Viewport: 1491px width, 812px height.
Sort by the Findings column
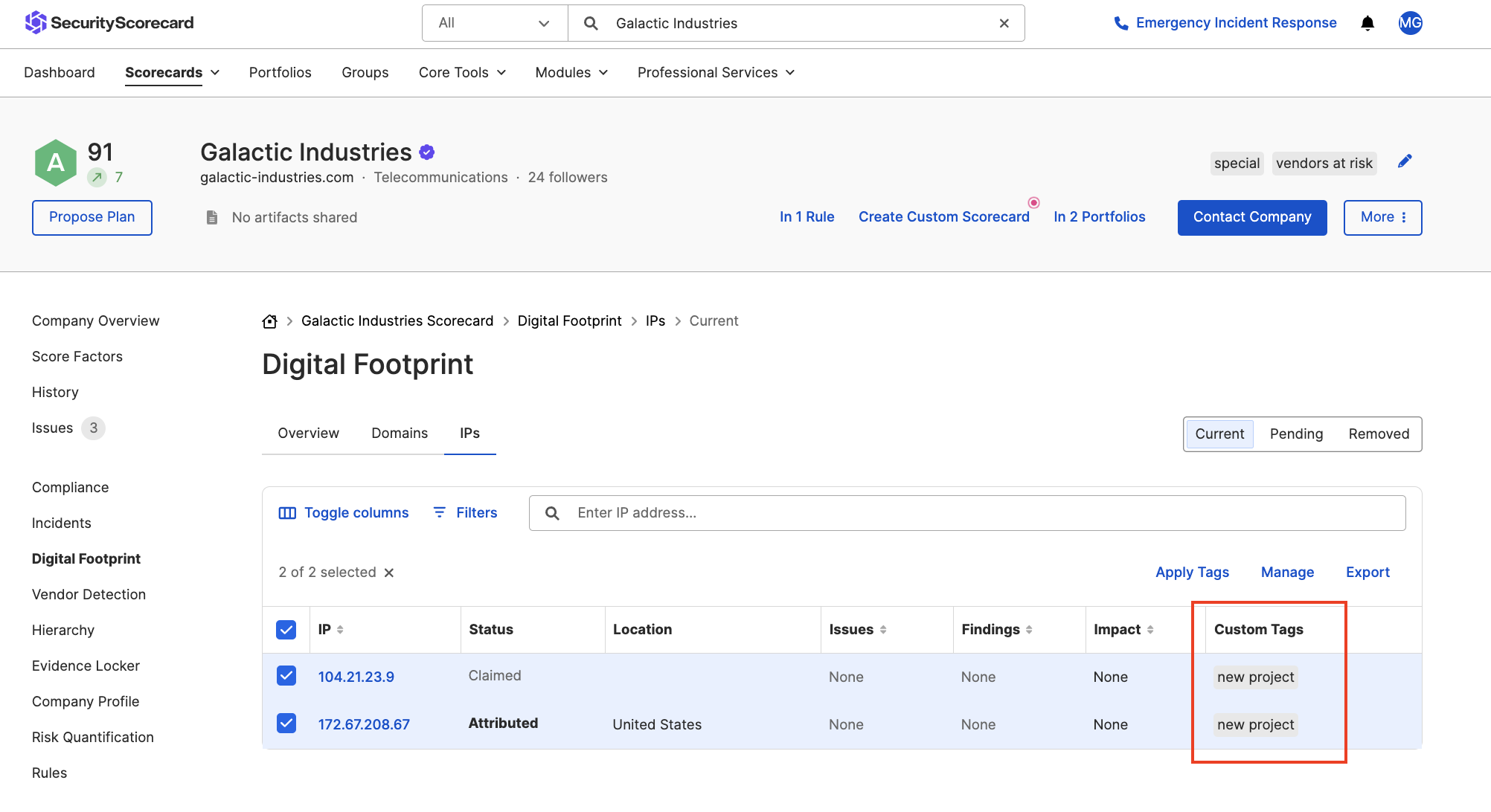tap(1029, 630)
